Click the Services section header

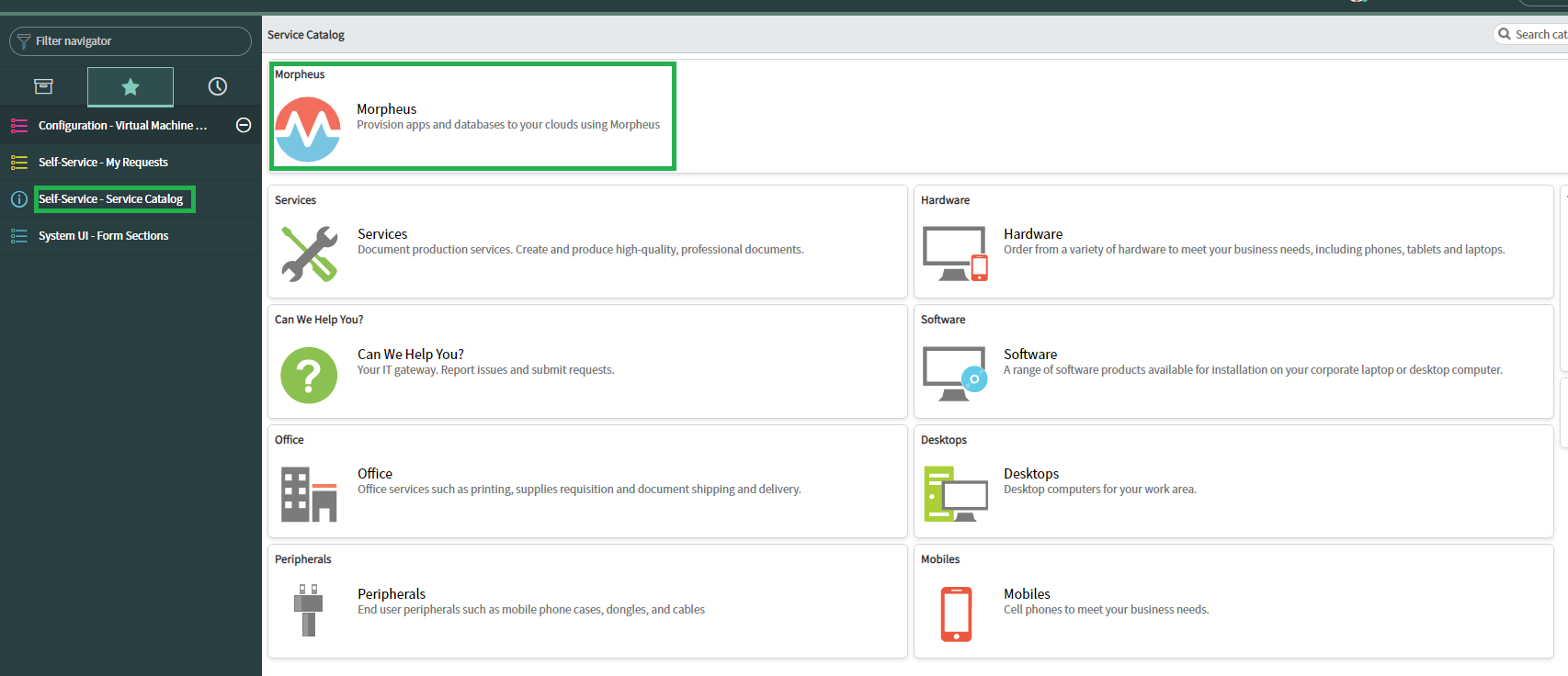295,200
